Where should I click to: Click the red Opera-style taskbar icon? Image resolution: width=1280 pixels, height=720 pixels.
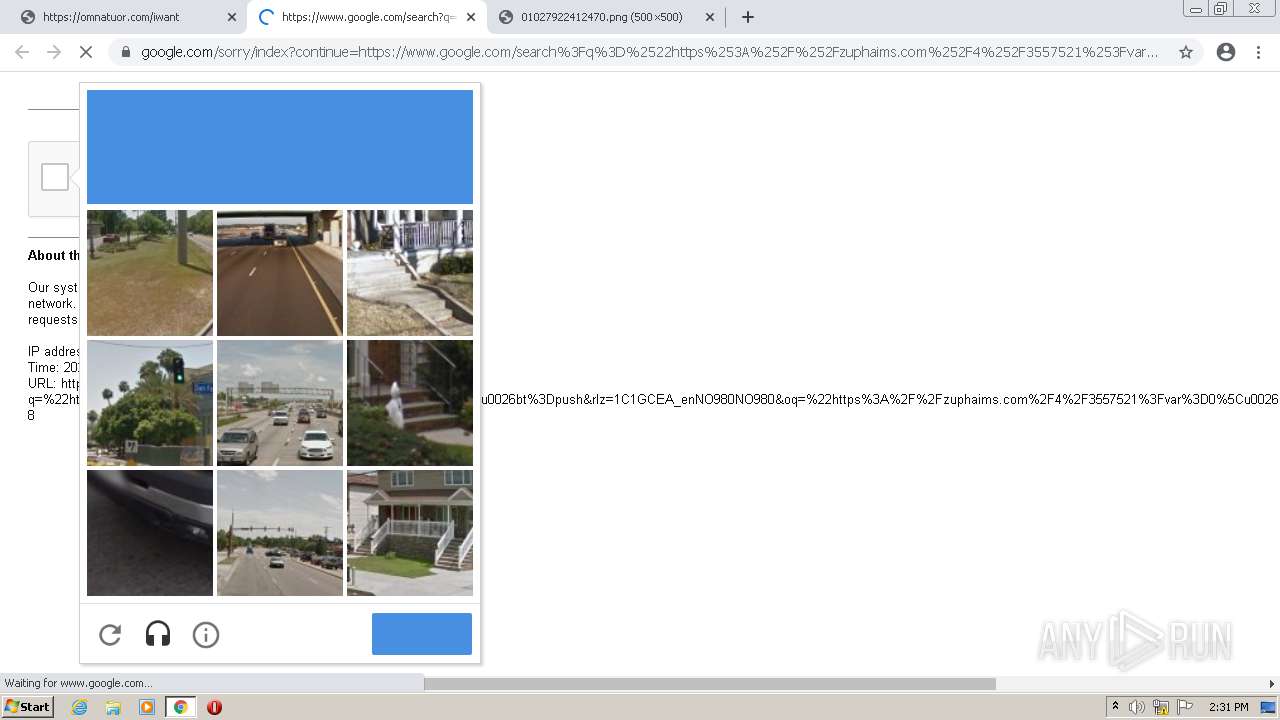pyautogui.click(x=214, y=707)
